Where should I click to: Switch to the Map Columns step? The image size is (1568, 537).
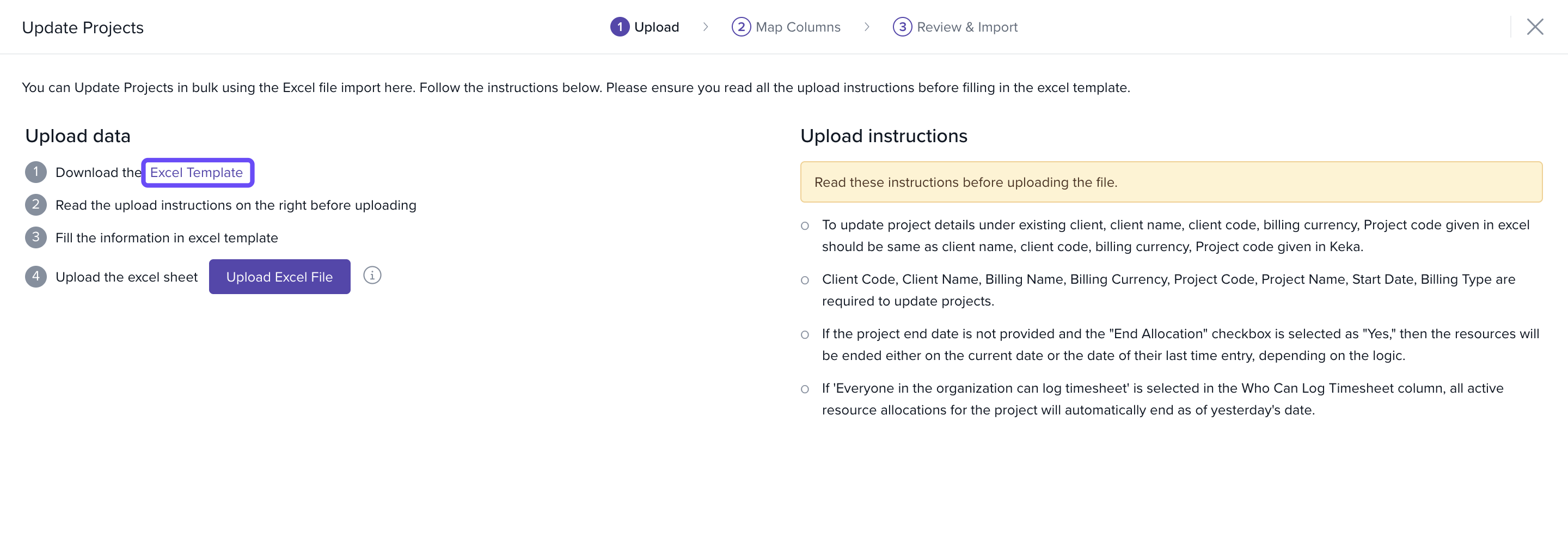click(x=798, y=27)
